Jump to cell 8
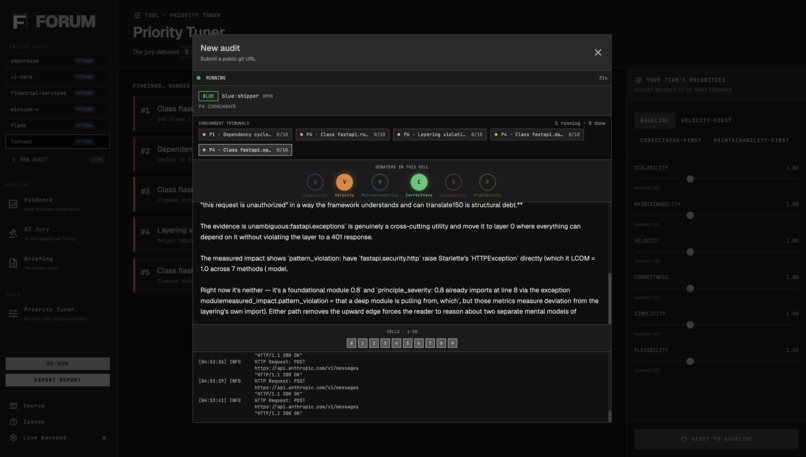The height and width of the screenshot is (457, 806). [x=441, y=343]
